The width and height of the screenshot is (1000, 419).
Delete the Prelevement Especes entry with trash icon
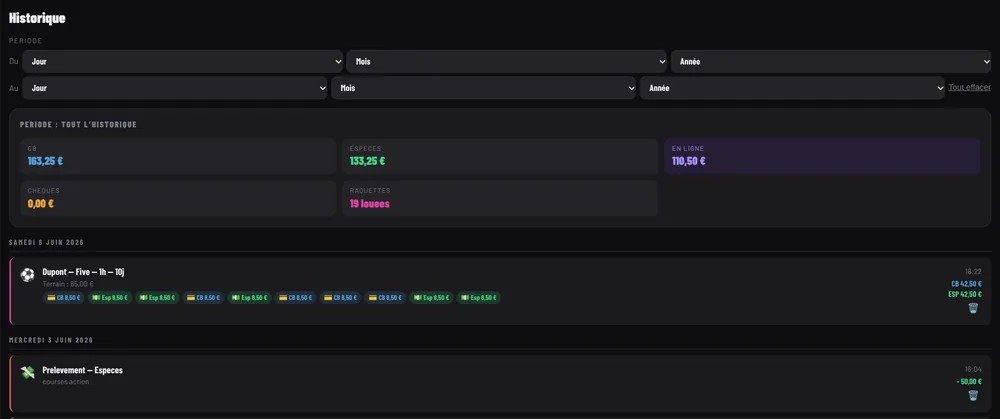click(973, 395)
